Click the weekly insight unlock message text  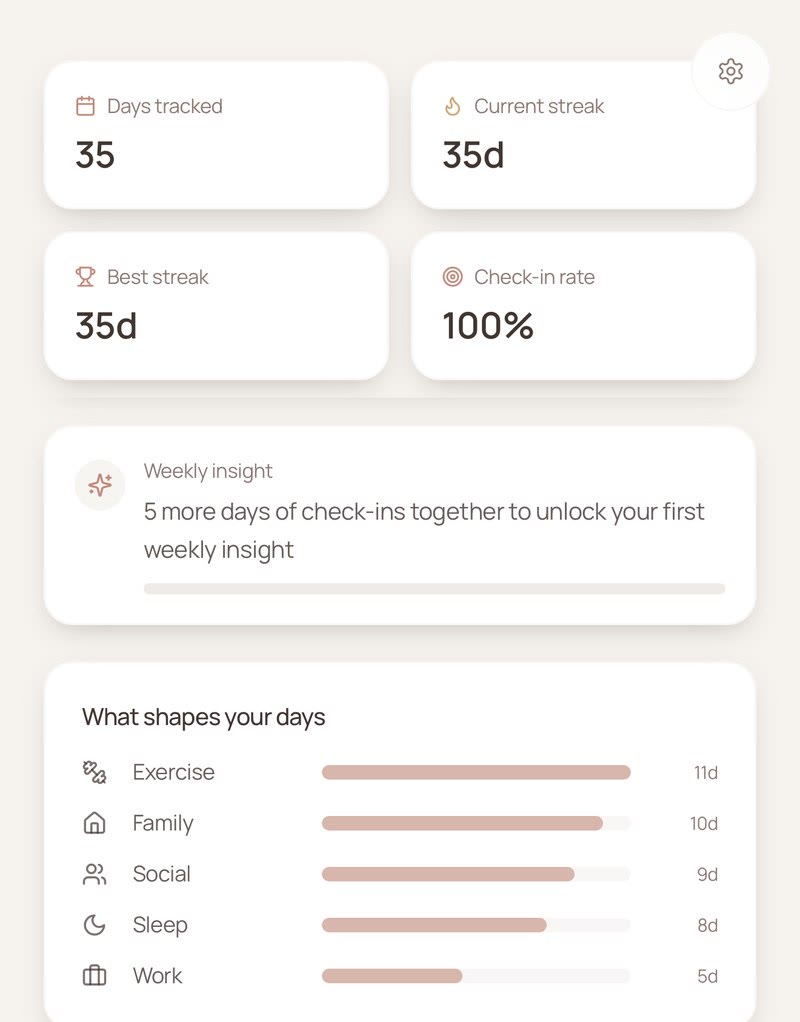coord(424,531)
